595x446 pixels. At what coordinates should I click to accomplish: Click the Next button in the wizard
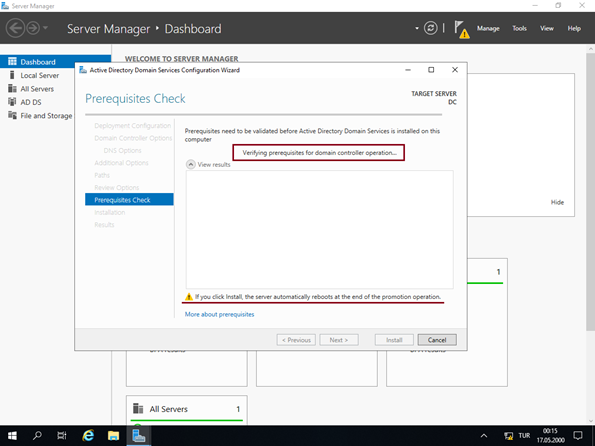click(339, 340)
